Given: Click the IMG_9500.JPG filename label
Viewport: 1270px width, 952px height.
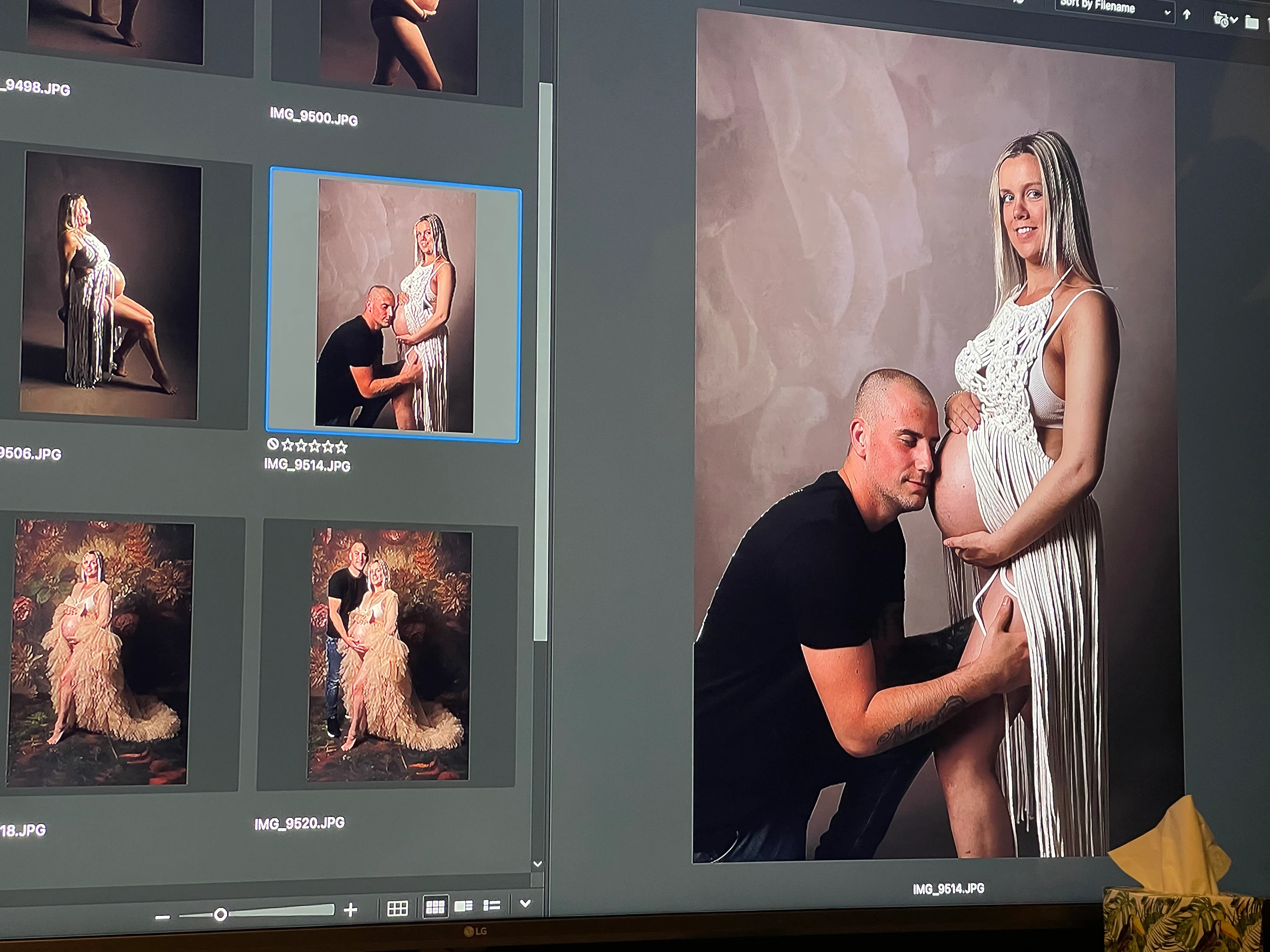Looking at the screenshot, I should [x=313, y=116].
